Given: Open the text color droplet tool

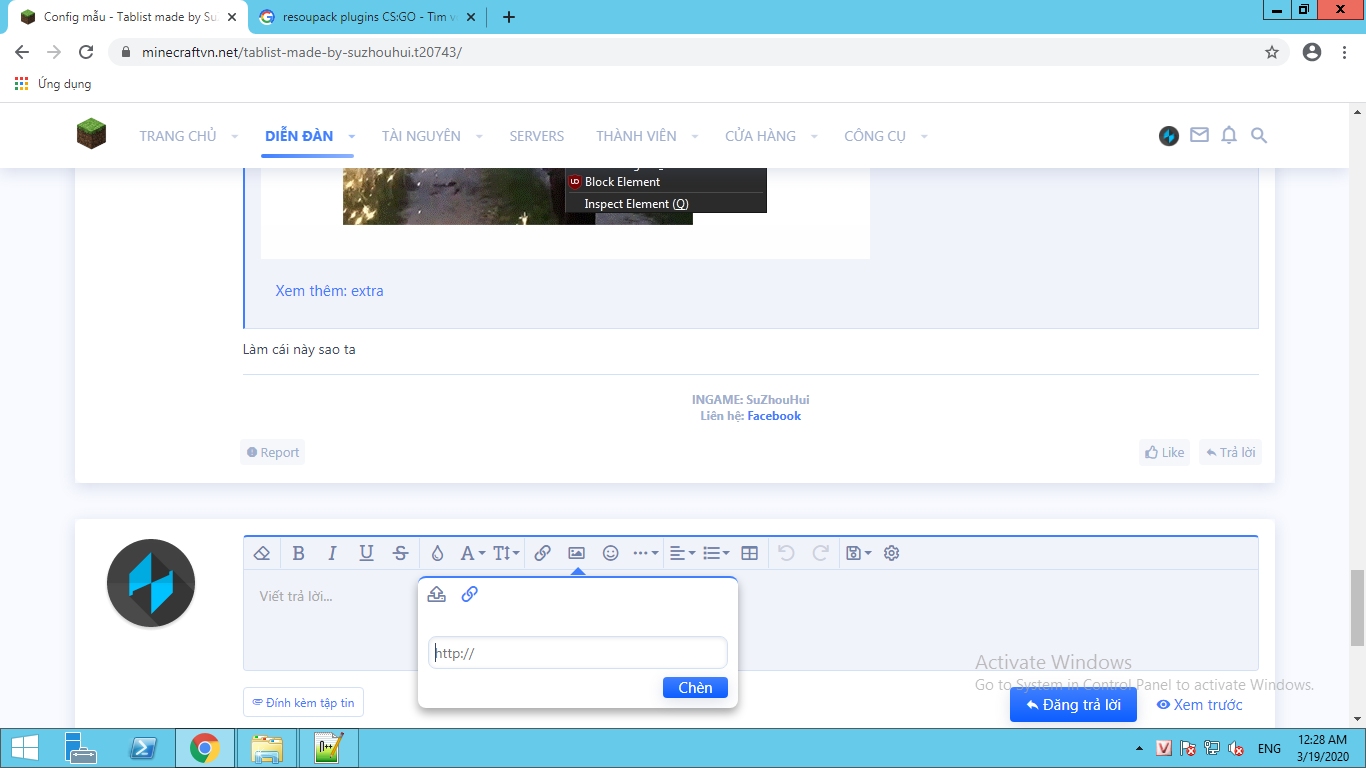Looking at the screenshot, I should coord(437,553).
